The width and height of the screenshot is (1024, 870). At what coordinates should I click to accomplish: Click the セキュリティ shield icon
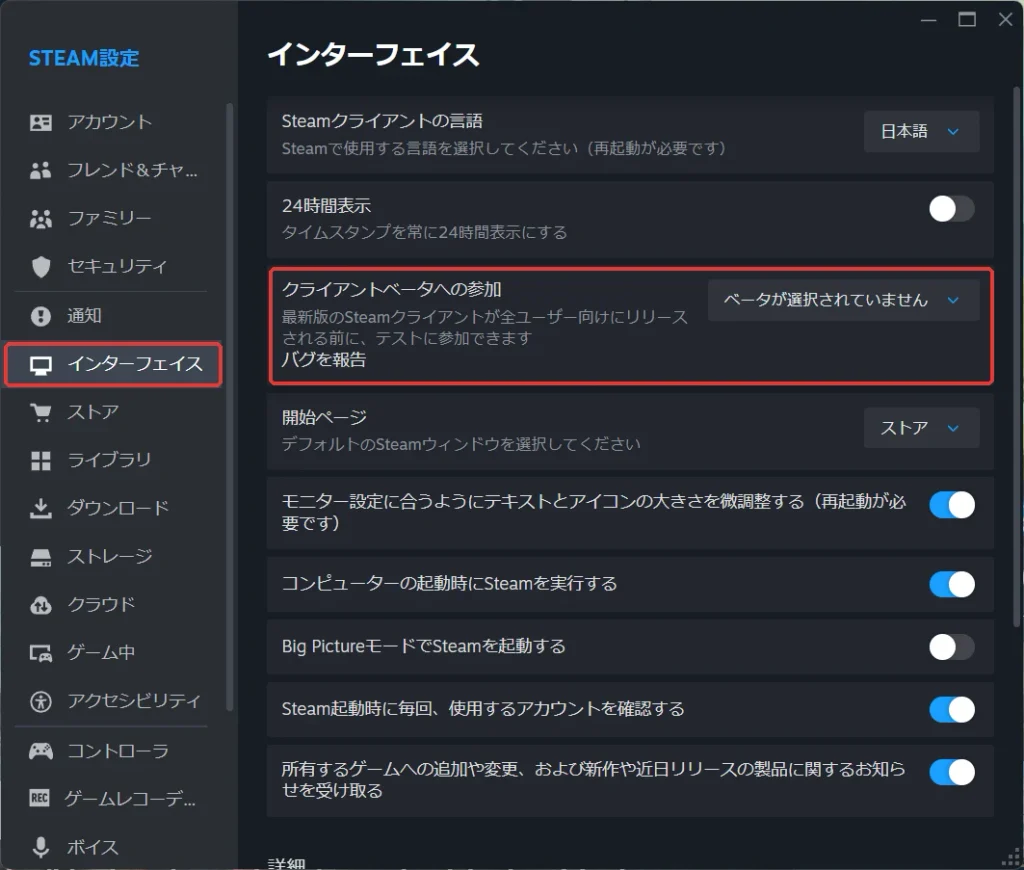40,266
